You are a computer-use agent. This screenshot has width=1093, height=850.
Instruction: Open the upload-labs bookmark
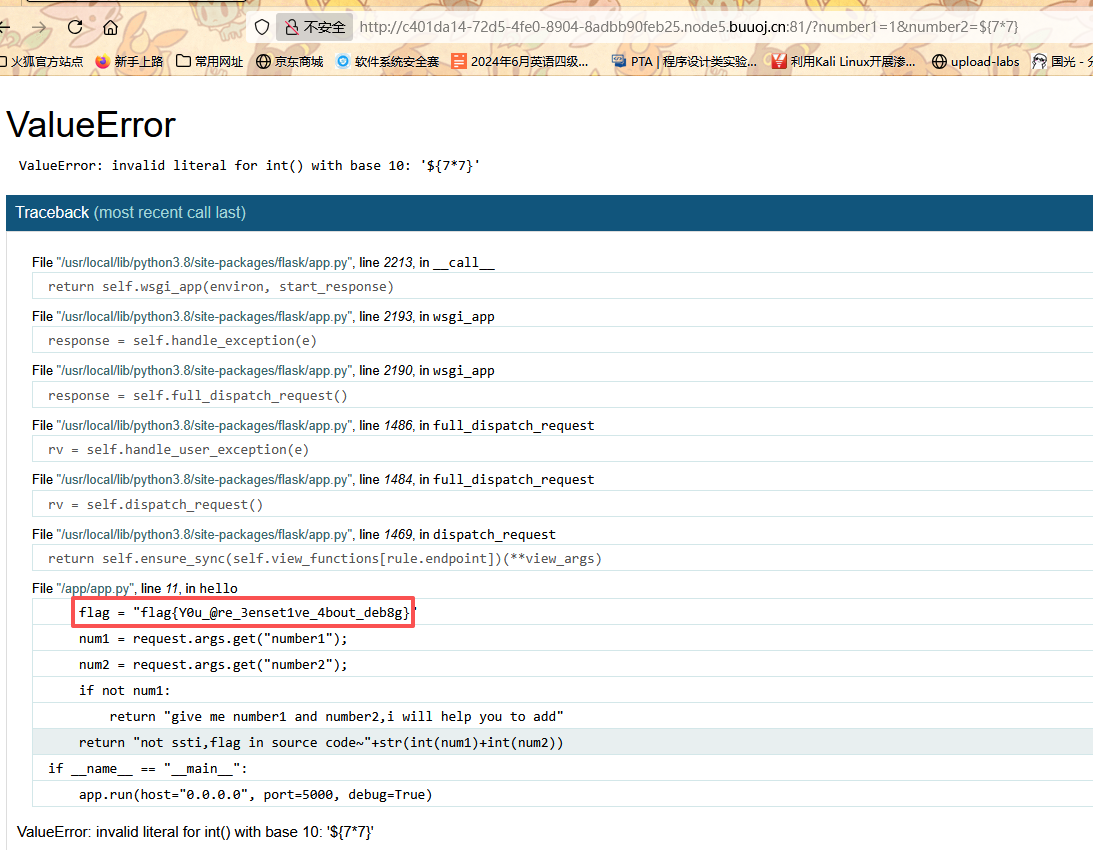(x=975, y=61)
